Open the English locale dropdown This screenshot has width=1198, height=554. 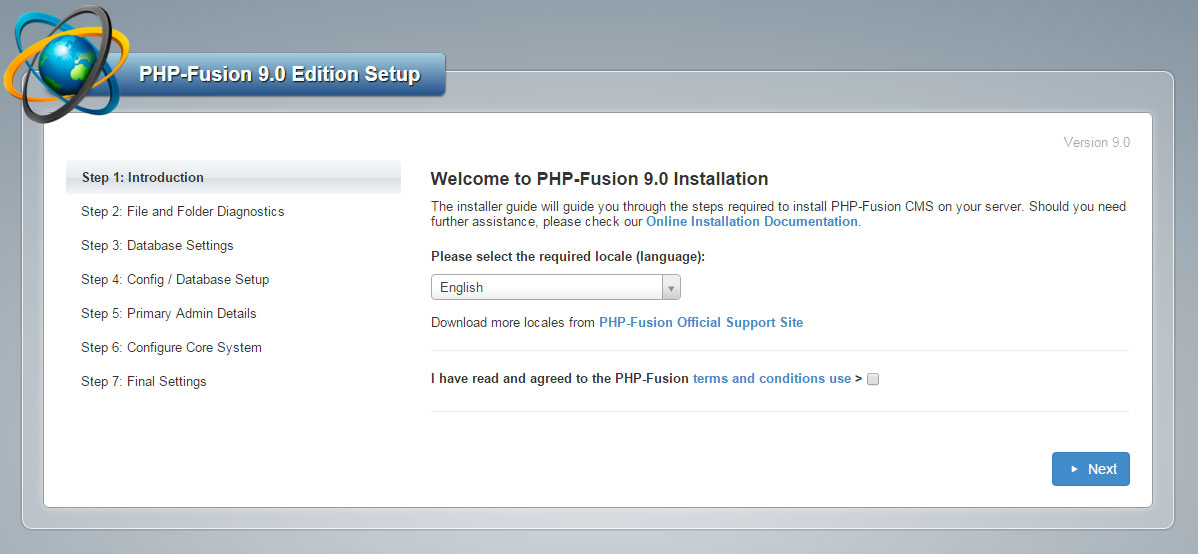pos(546,287)
